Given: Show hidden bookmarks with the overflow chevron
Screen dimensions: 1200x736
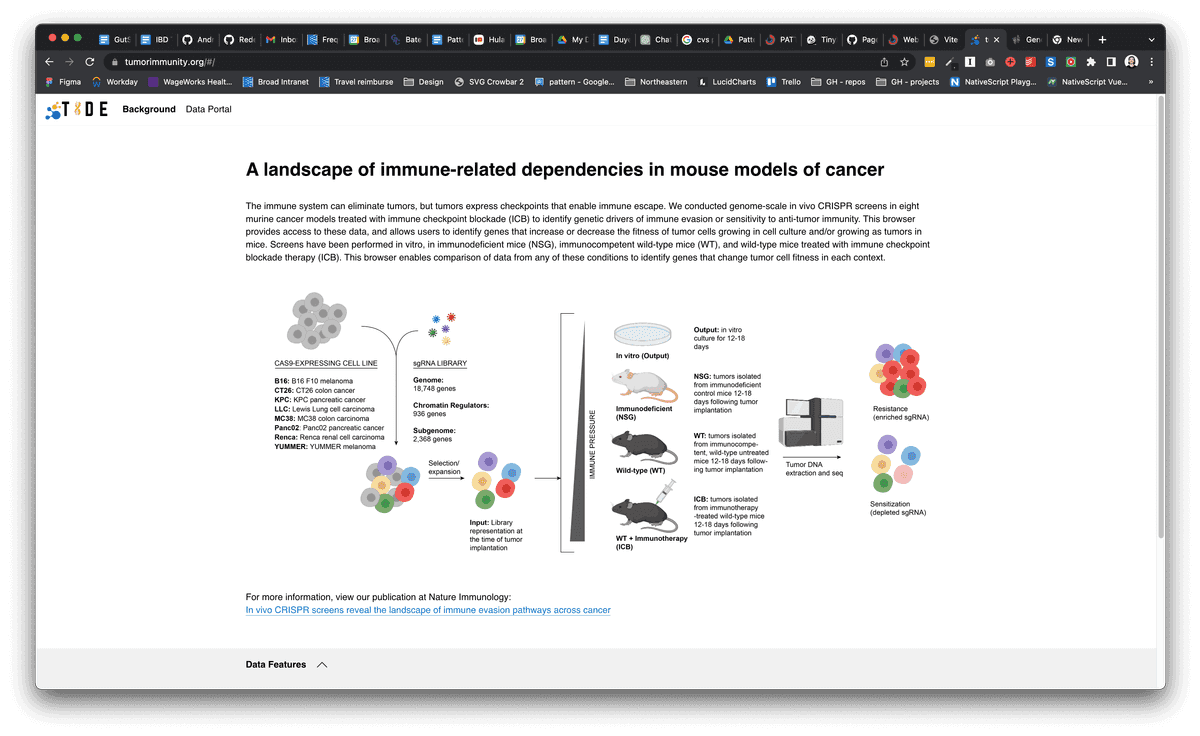Looking at the screenshot, I should pos(1151,82).
